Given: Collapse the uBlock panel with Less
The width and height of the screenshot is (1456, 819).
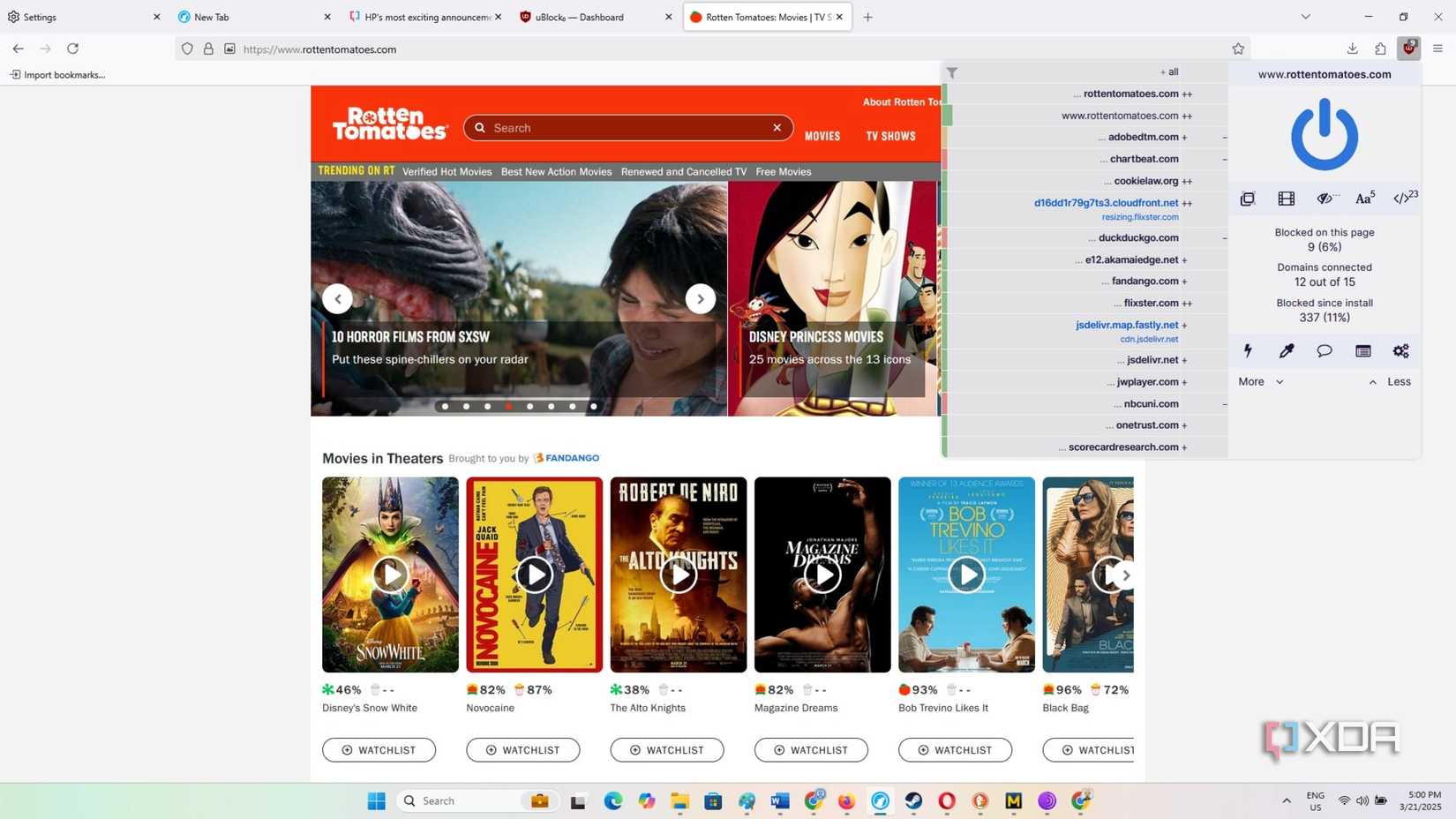Looking at the screenshot, I should click(x=1390, y=381).
